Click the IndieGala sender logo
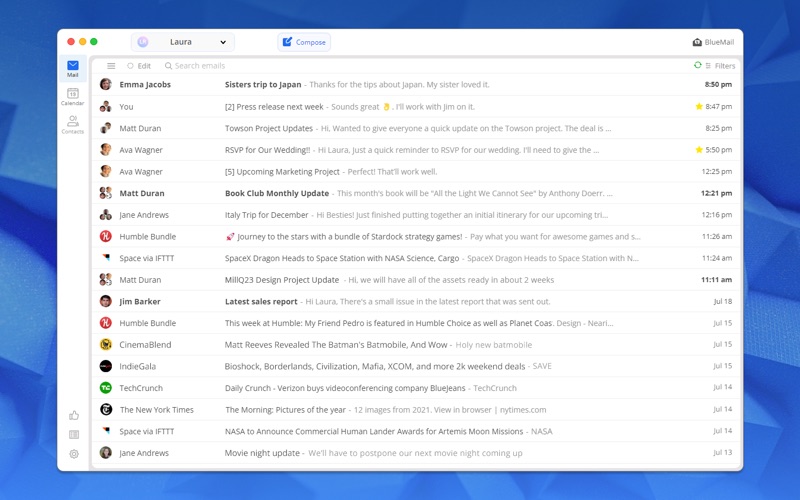The width and height of the screenshot is (800, 500). [x=106, y=366]
